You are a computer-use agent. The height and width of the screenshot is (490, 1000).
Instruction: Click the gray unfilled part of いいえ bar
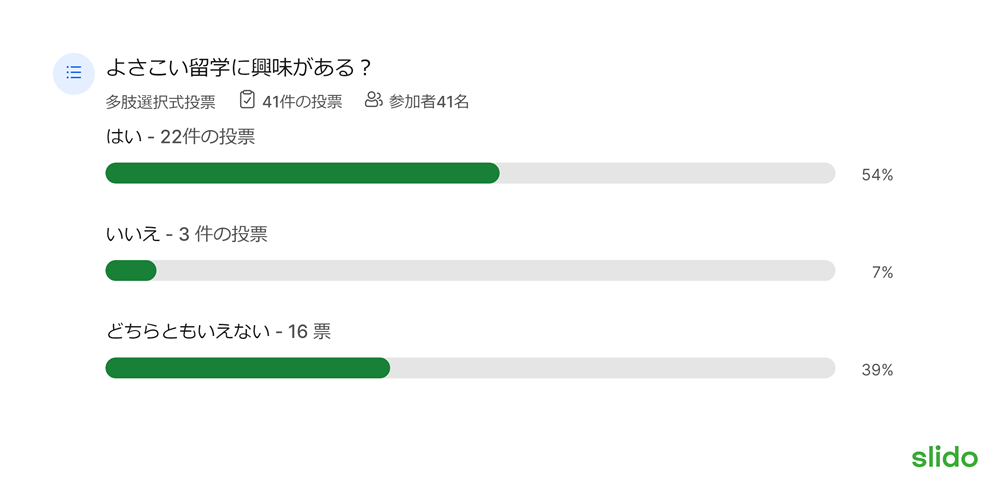(x=496, y=271)
